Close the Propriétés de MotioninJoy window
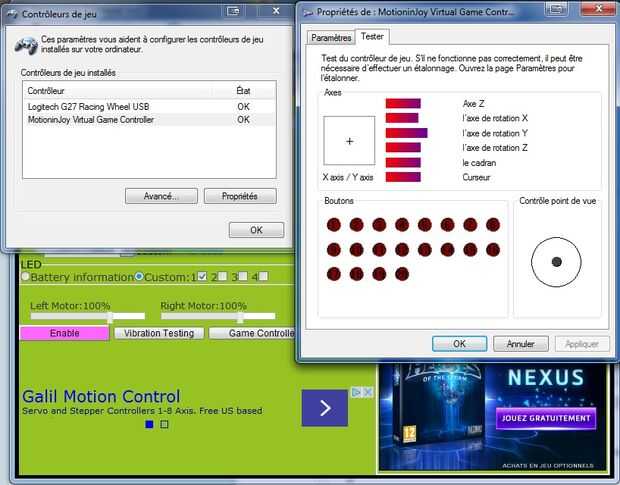 click(599, 9)
